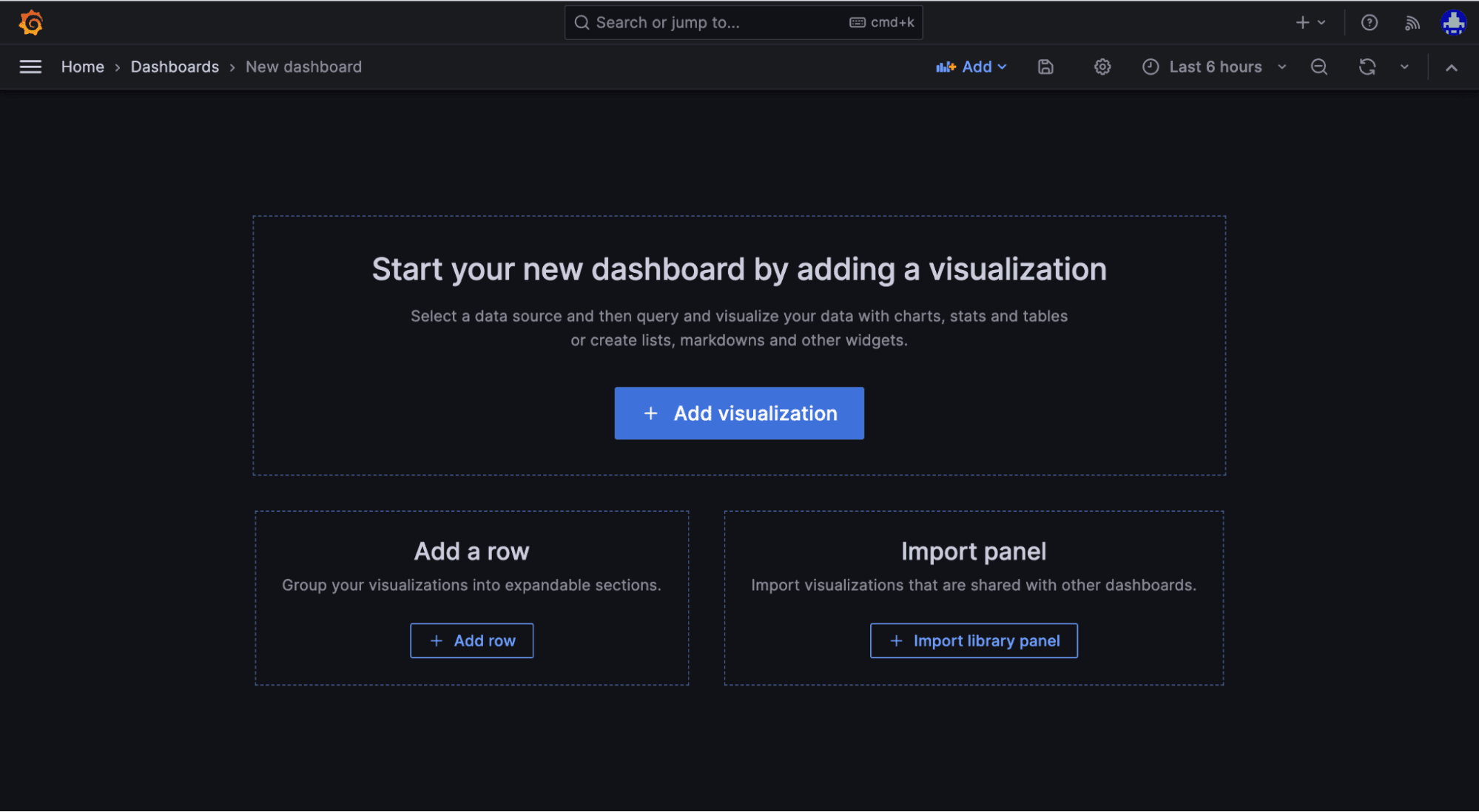Navigate to Dashboards breadcrumb
This screenshot has height=812, width=1479.
coord(175,67)
